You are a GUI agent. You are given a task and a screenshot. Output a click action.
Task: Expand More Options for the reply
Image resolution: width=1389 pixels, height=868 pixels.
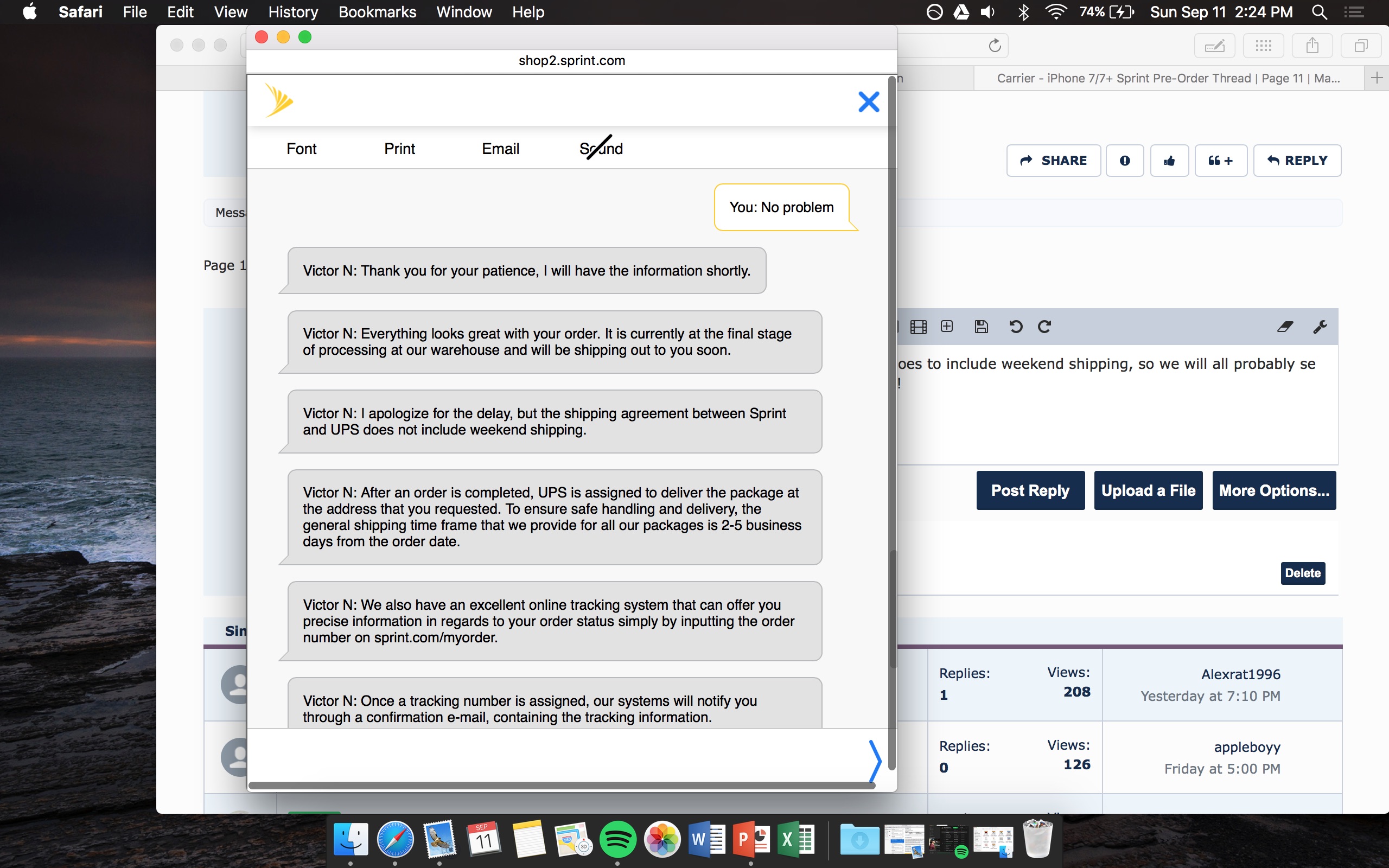1273,490
